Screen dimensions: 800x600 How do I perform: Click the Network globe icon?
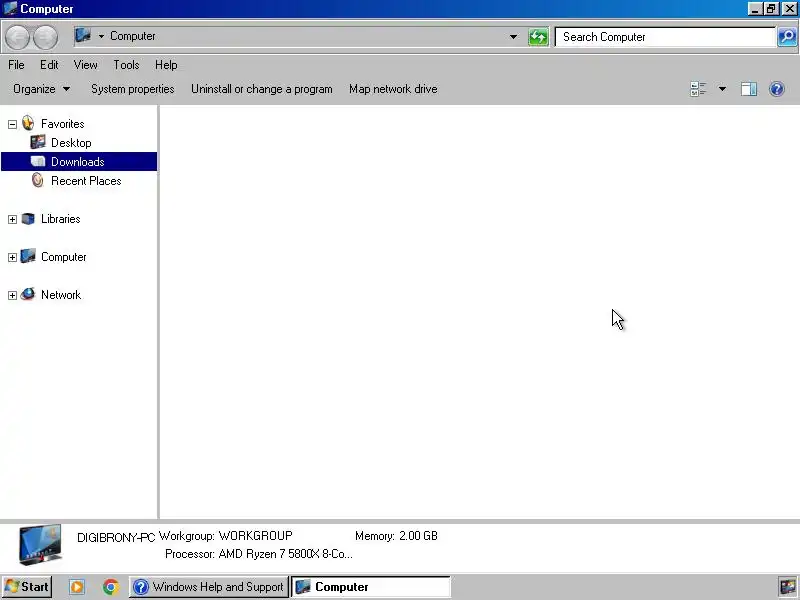[28, 294]
